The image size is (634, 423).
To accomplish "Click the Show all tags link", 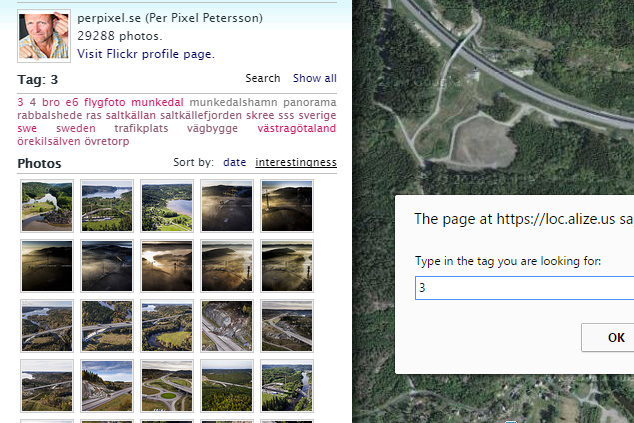I will [315, 78].
